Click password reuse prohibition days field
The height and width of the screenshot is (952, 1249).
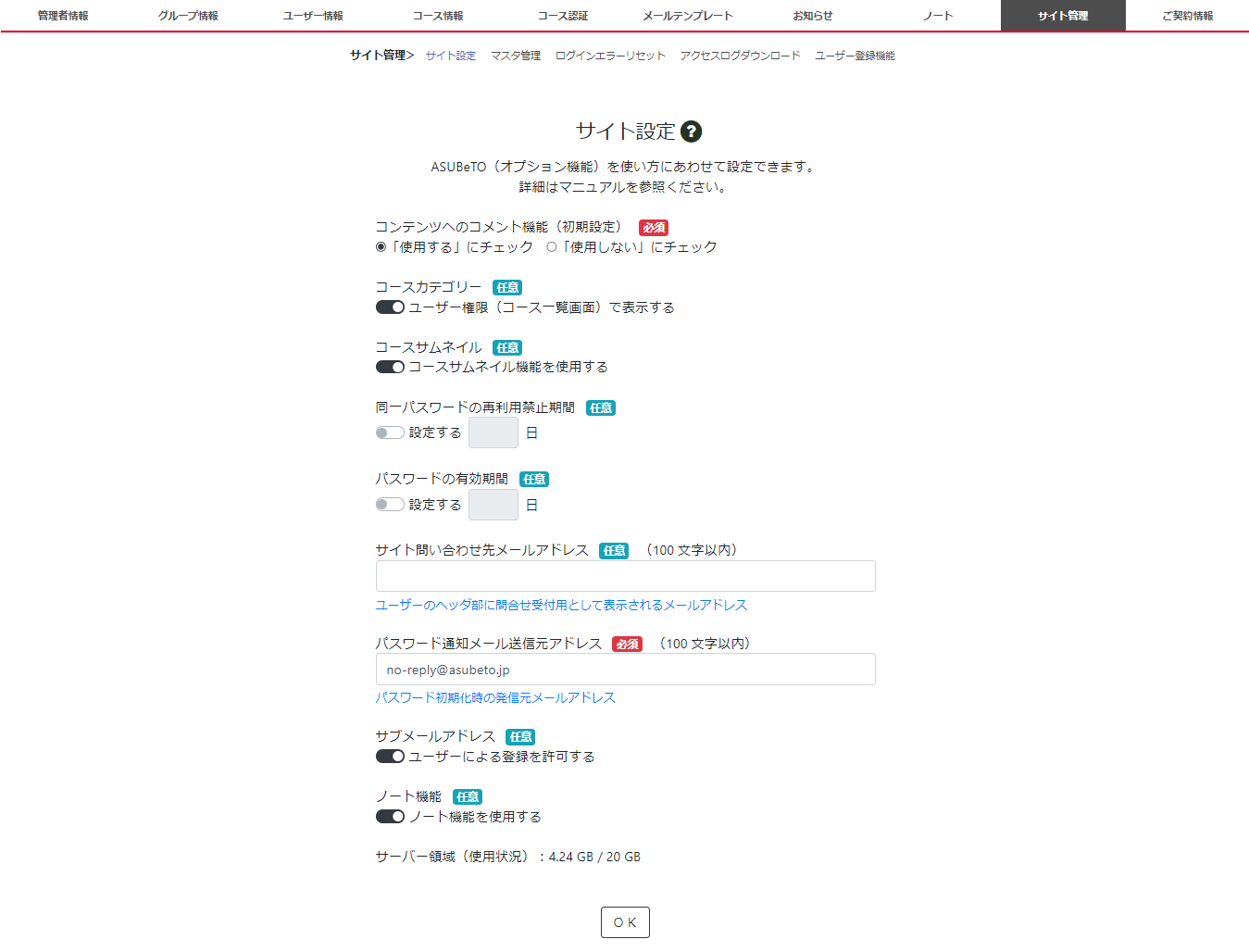coord(493,432)
